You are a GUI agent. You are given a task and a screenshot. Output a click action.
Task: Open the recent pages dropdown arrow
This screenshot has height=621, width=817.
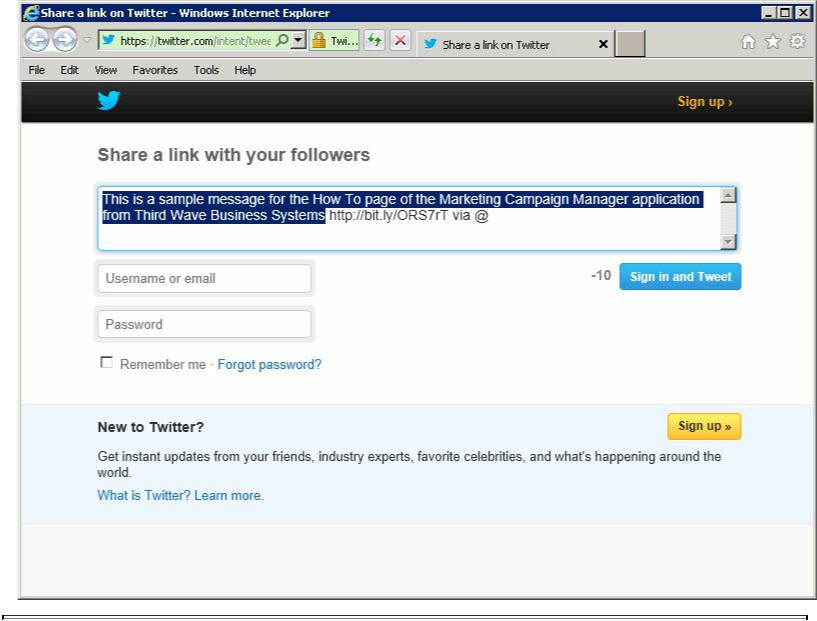click(87, 40)
